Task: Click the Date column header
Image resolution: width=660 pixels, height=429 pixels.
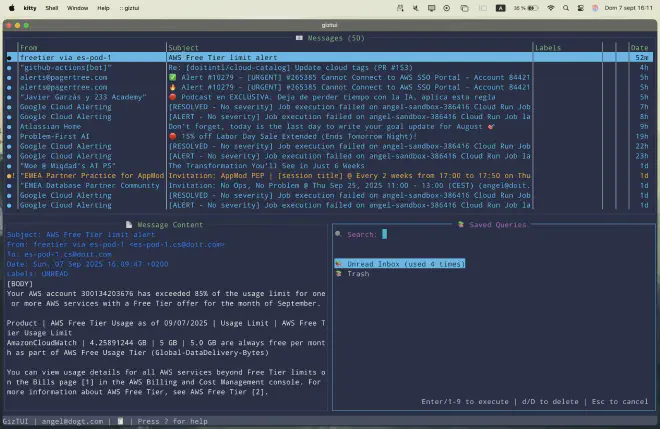Action: coord(639,48)
